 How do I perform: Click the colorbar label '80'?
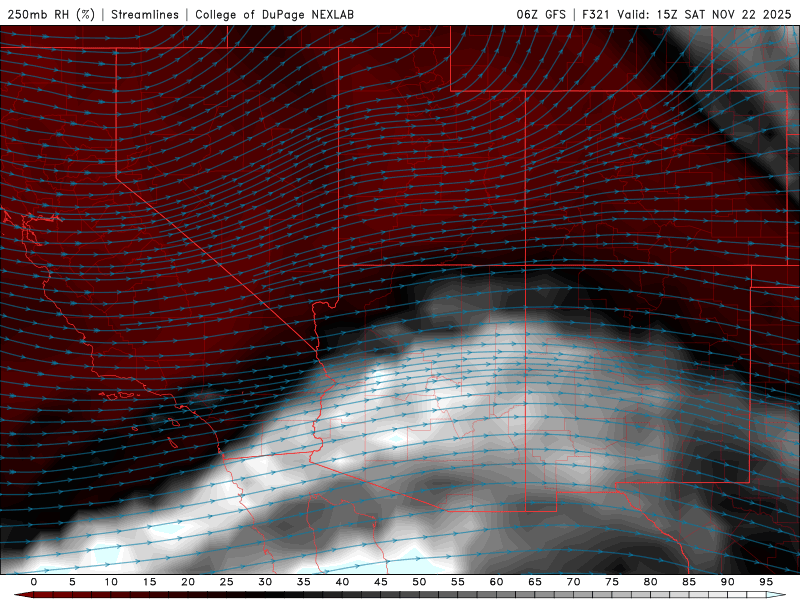(x=651, y=582)
